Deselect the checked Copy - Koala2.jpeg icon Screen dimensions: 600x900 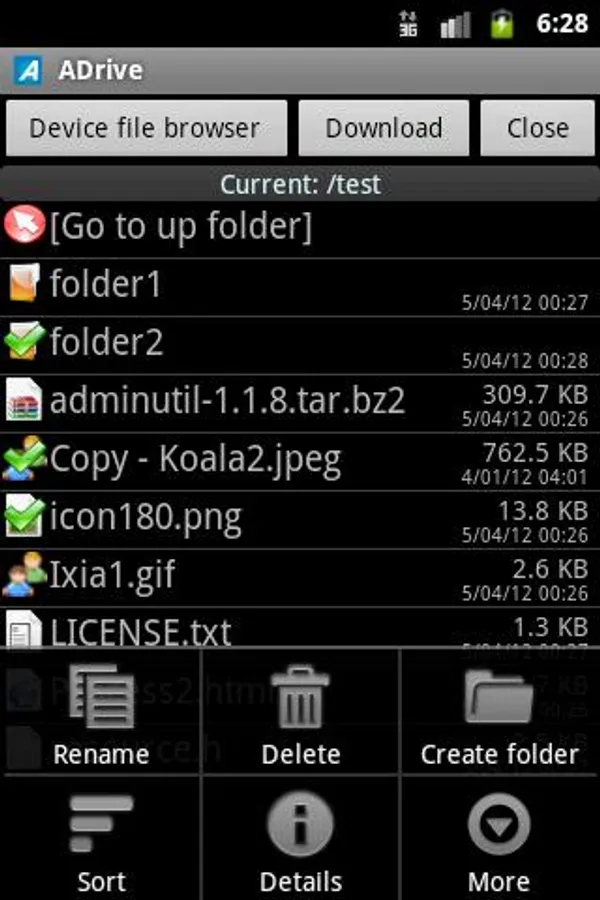tap(24, 458)
